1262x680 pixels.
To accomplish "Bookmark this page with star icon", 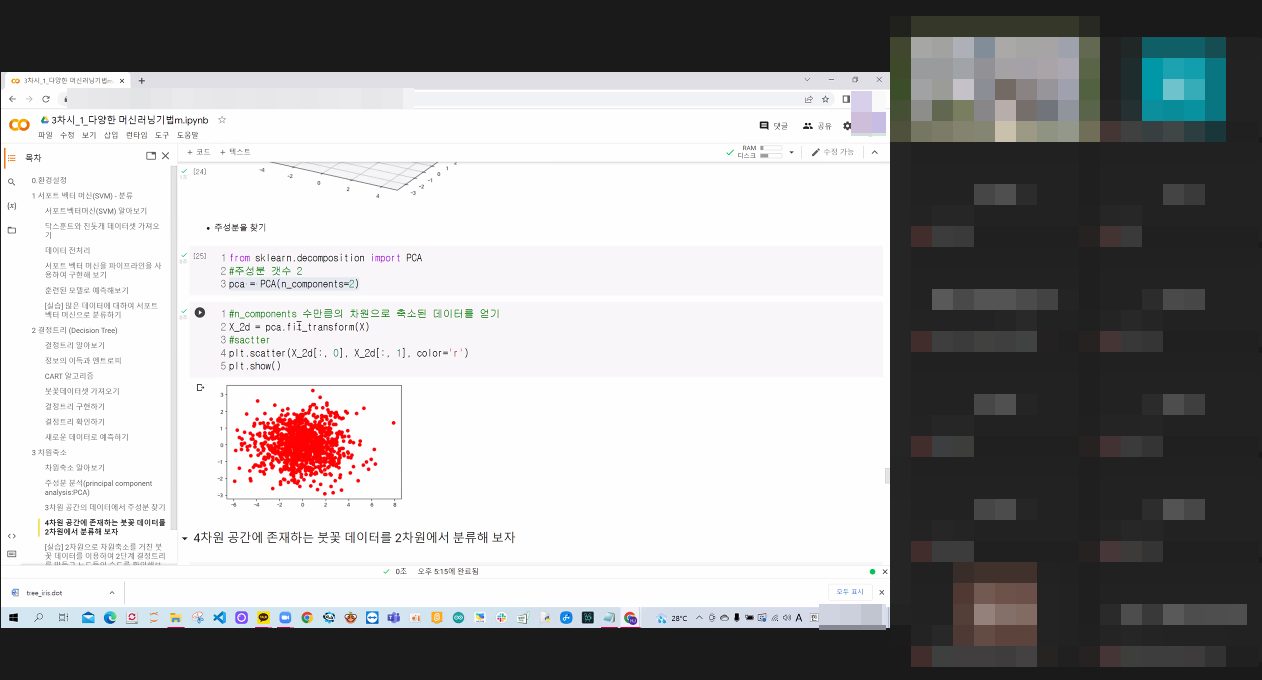I will coord(825,99).
